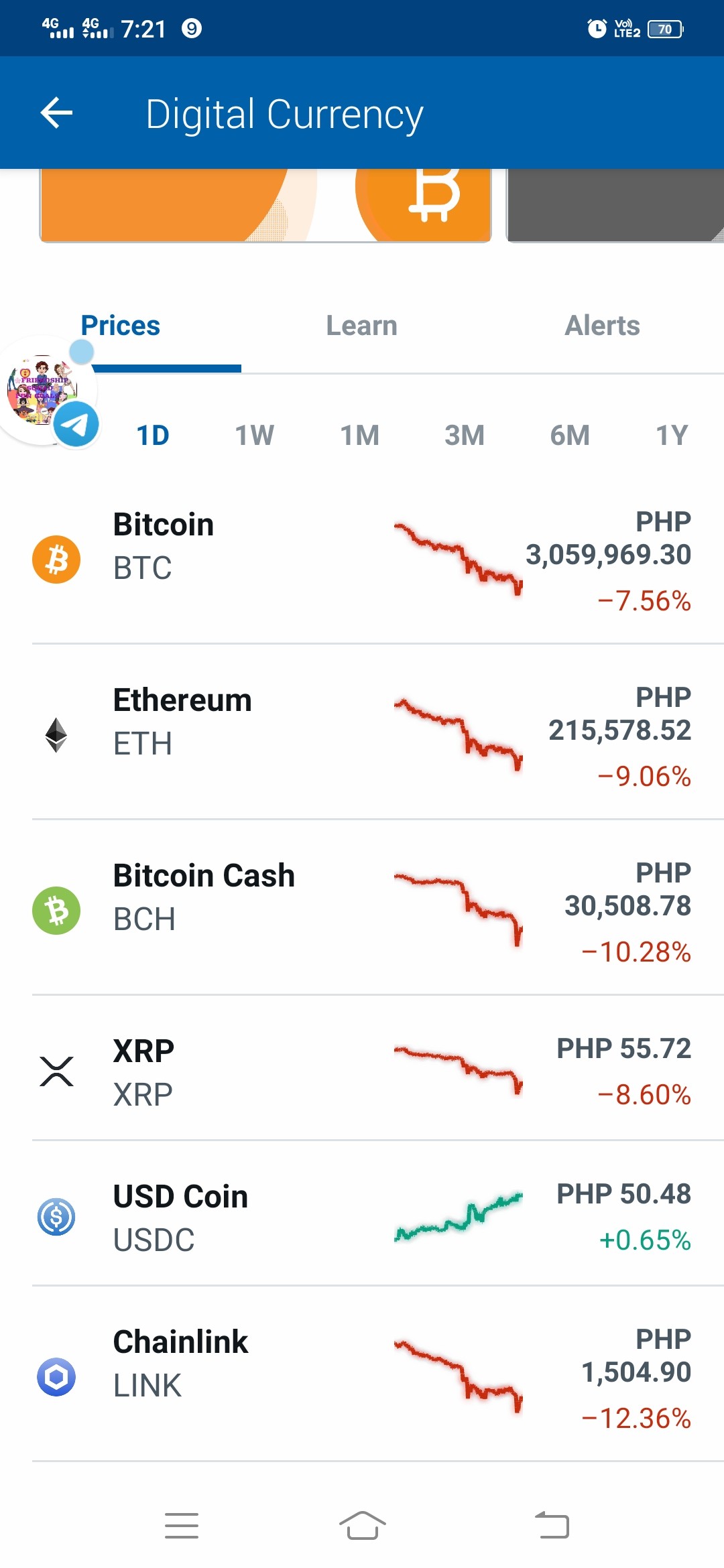This screenshot has height=1568, width=724.
Task: Switch to the Learn tab
Action: 362,326
